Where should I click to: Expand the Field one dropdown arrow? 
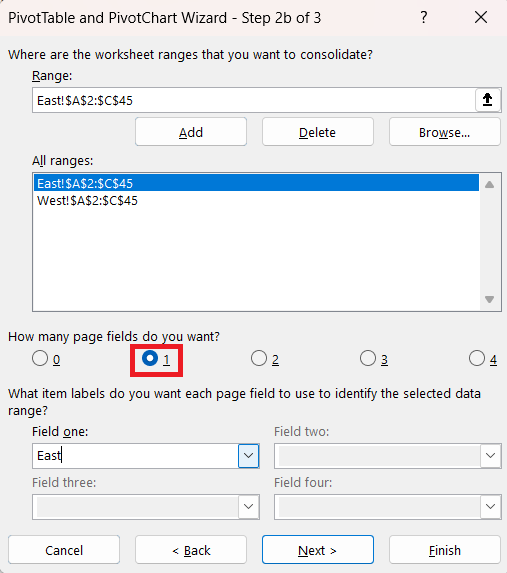pyautogui.click(x=249, y=456)
